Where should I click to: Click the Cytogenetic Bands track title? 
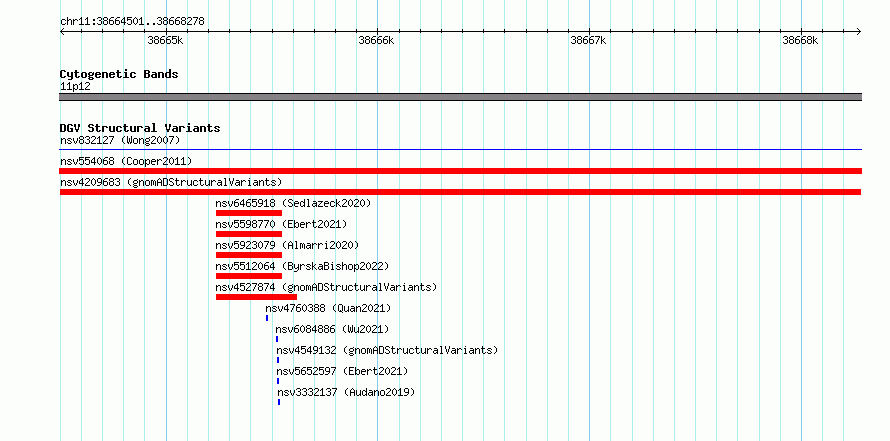119,74
